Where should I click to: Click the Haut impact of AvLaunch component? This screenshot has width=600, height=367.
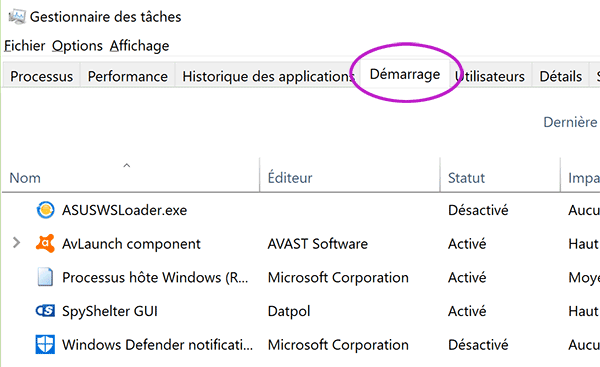583,244
